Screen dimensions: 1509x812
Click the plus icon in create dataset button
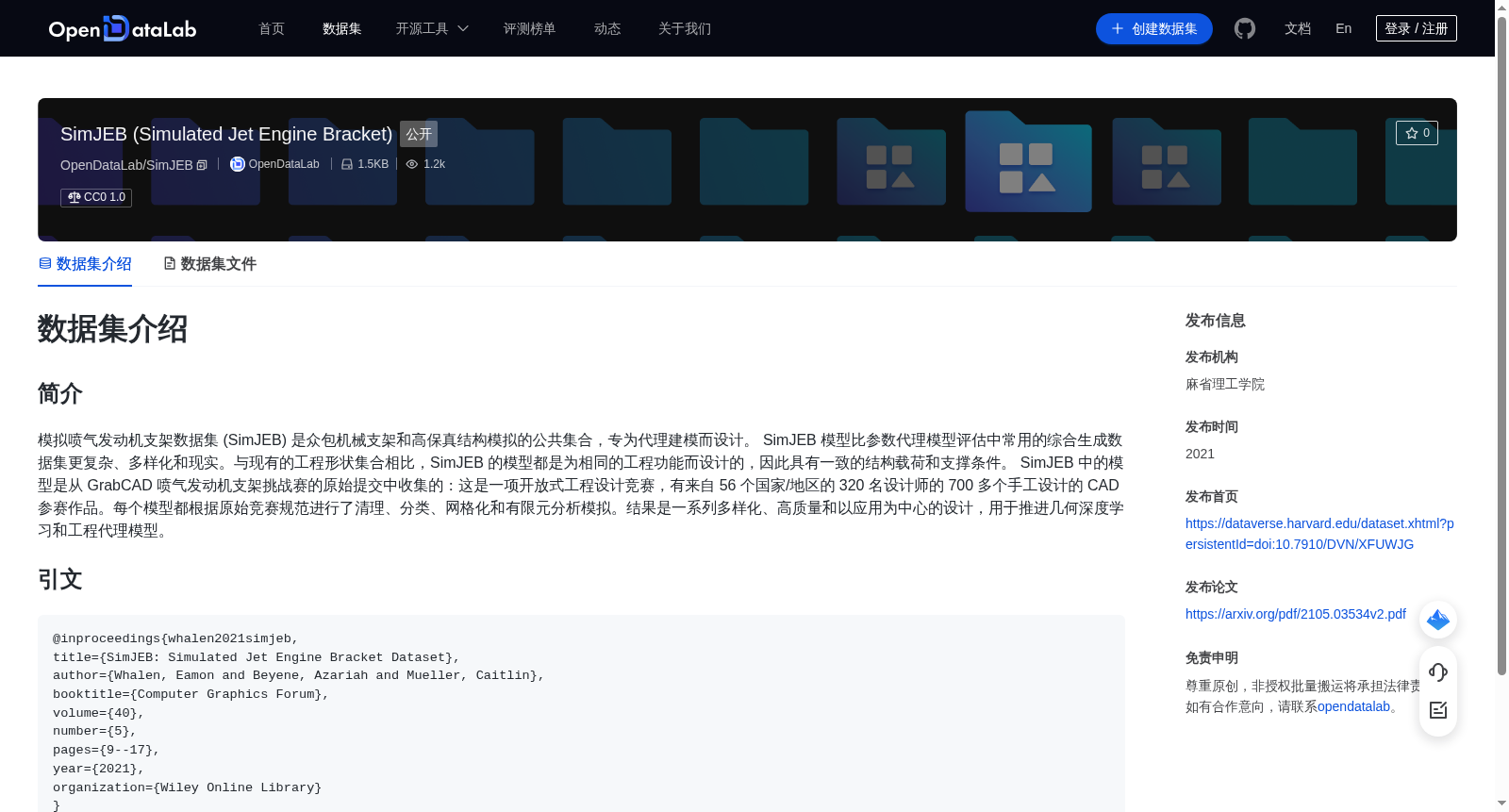point(1118,28)
